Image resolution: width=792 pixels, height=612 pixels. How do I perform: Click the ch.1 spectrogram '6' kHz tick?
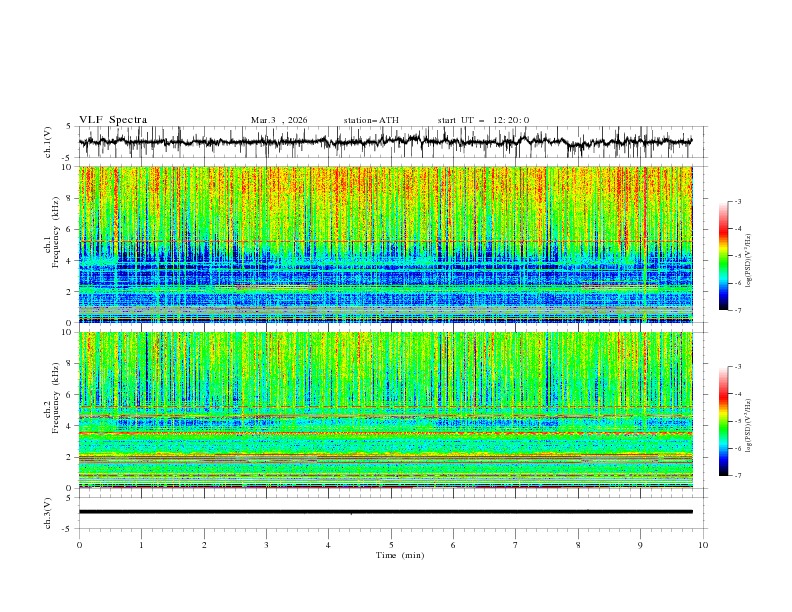[x=69, y=229]
